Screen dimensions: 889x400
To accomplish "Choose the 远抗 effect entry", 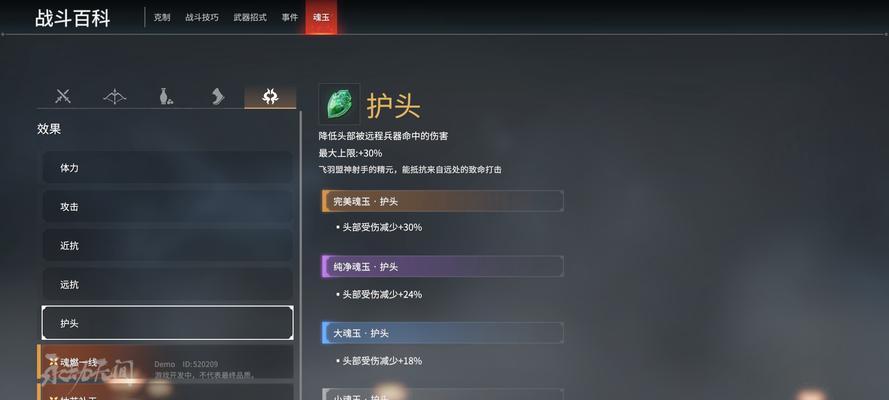I will (x=168, y=284).
